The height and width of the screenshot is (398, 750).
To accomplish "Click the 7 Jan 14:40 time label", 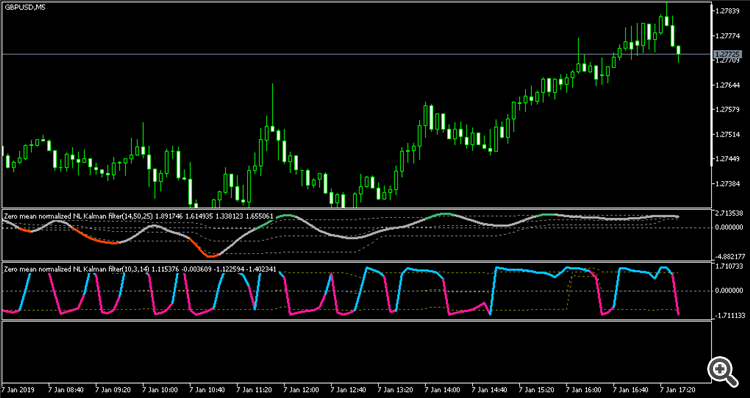I will point(489,390).
